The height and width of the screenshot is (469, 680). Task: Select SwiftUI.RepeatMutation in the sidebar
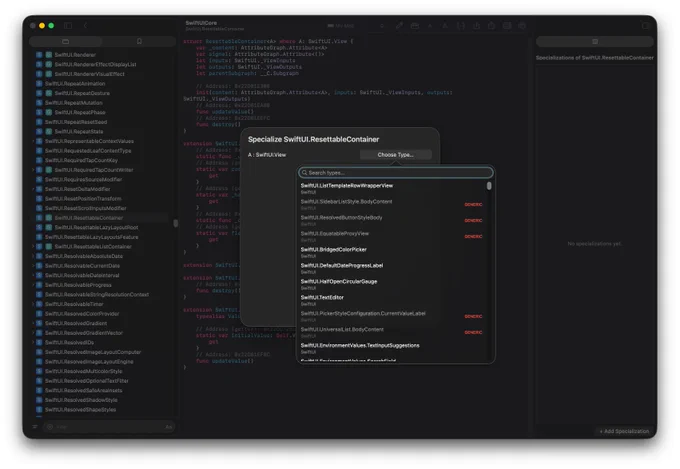point(99,102)
